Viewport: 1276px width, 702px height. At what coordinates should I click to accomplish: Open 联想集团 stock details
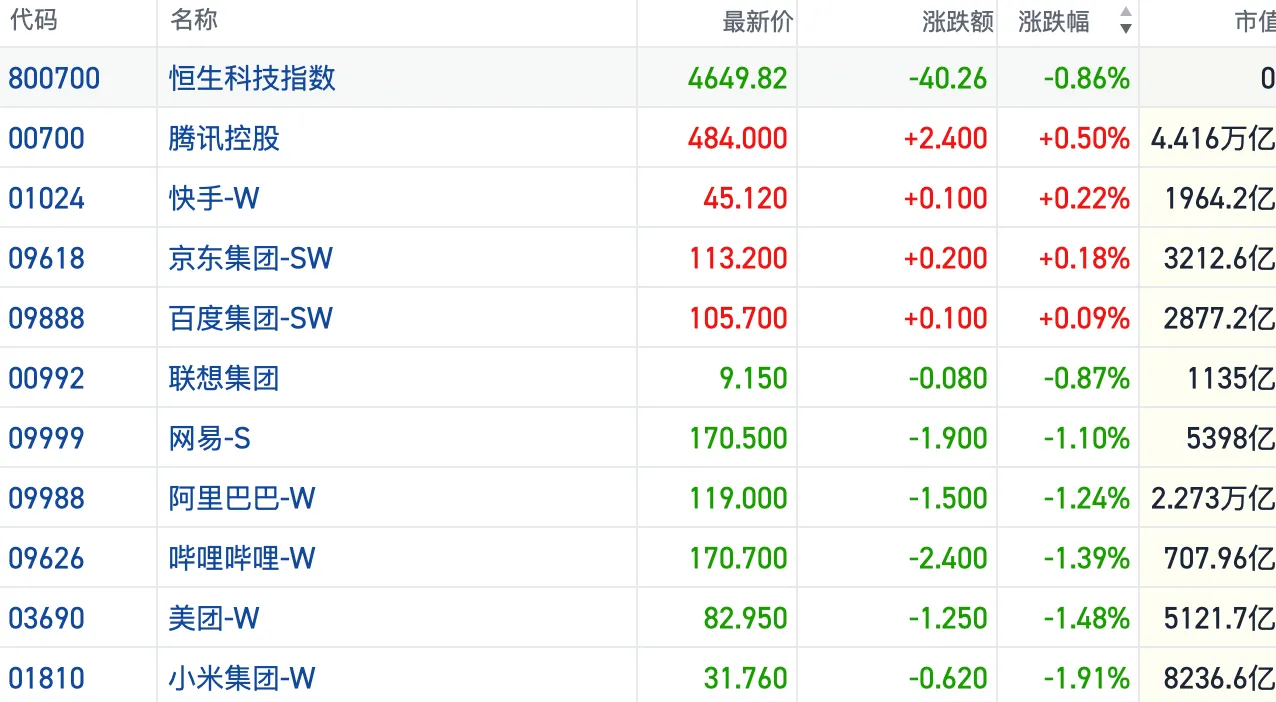coord(224,378)
